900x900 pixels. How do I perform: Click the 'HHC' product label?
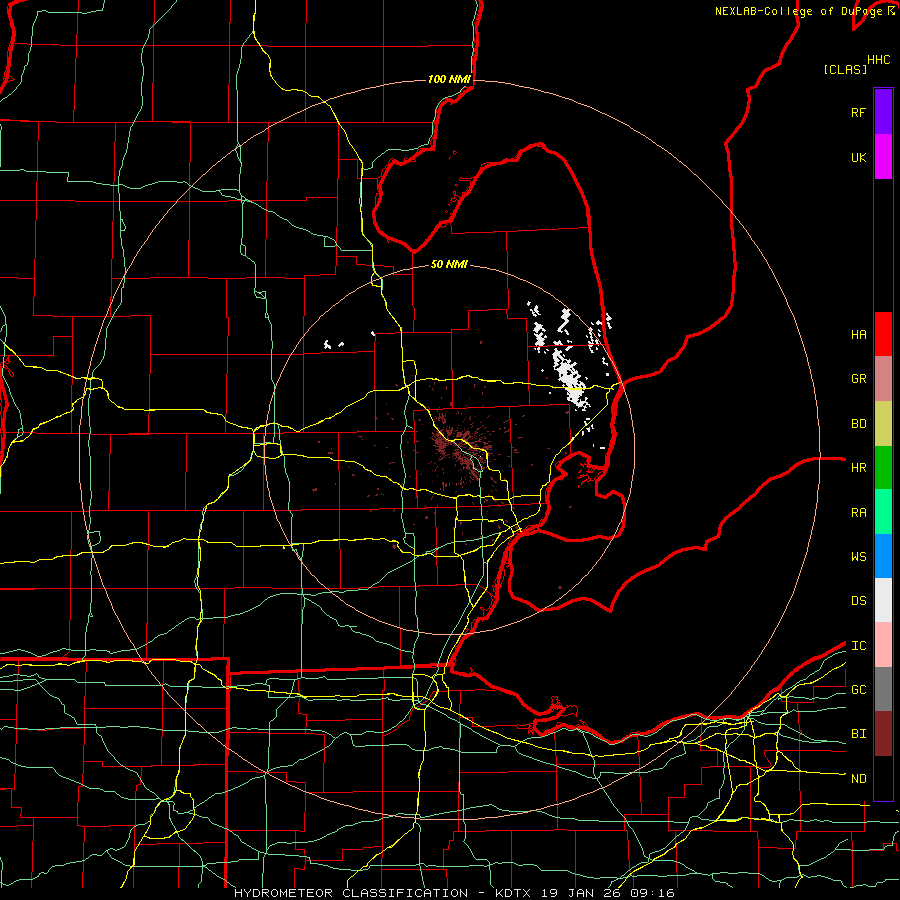click(879, 60)
